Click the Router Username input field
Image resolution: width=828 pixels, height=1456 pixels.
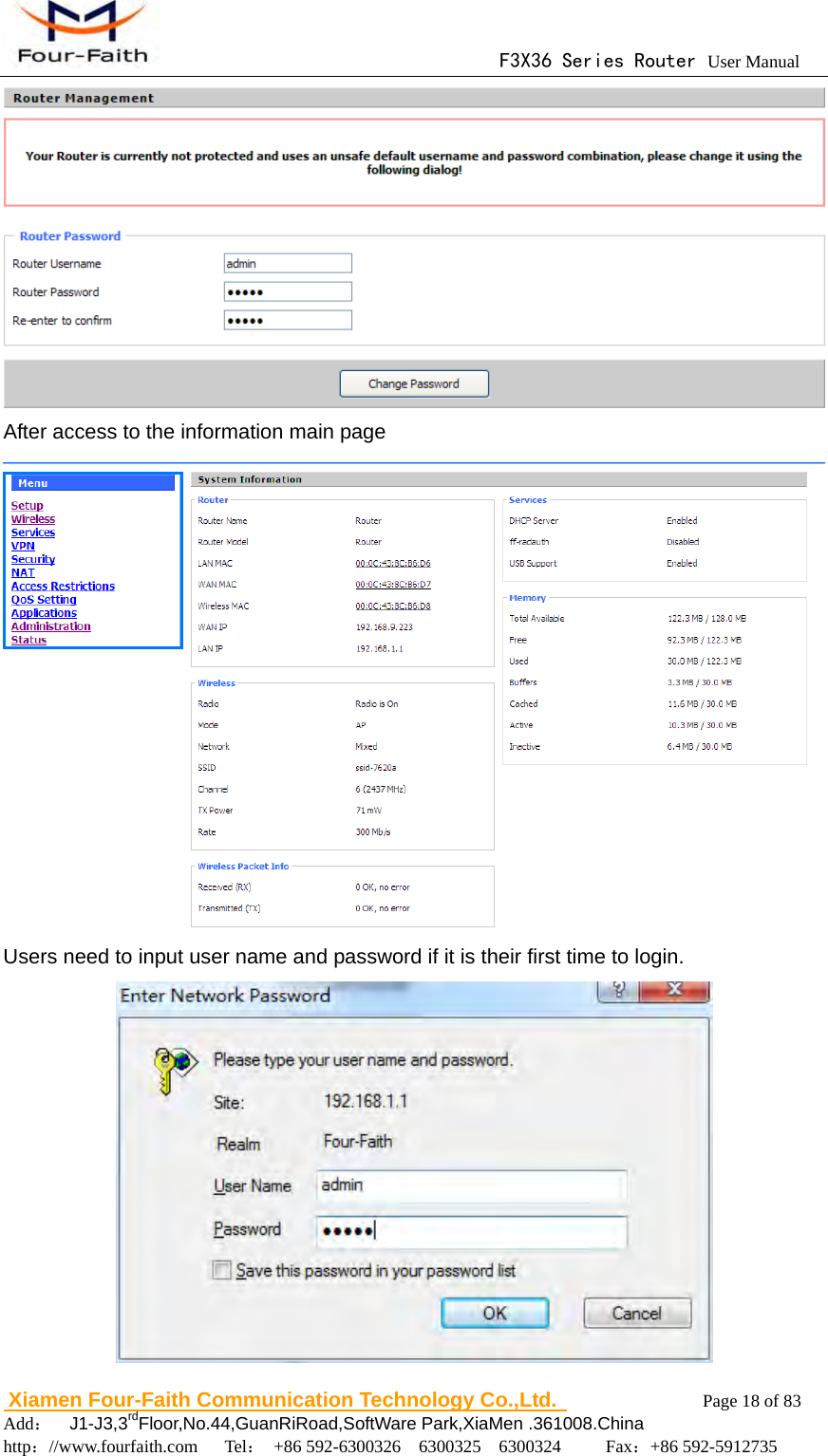coord(287,262)
